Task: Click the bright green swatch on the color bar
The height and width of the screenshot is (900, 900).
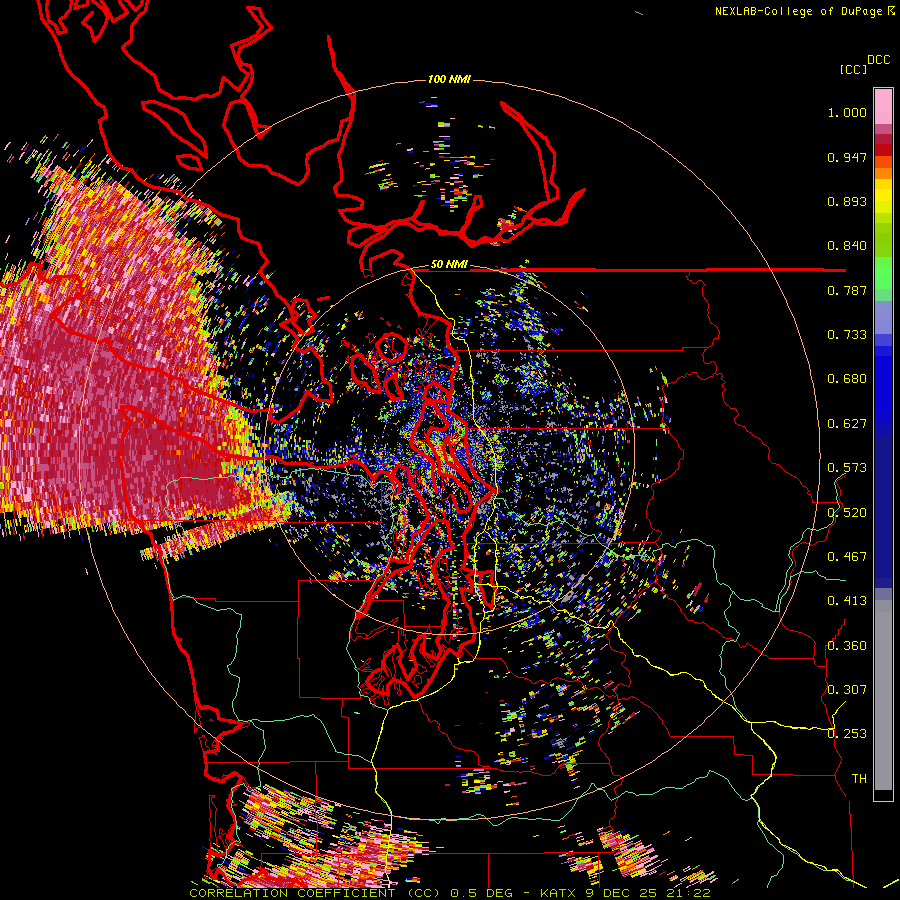Action: 883,273
